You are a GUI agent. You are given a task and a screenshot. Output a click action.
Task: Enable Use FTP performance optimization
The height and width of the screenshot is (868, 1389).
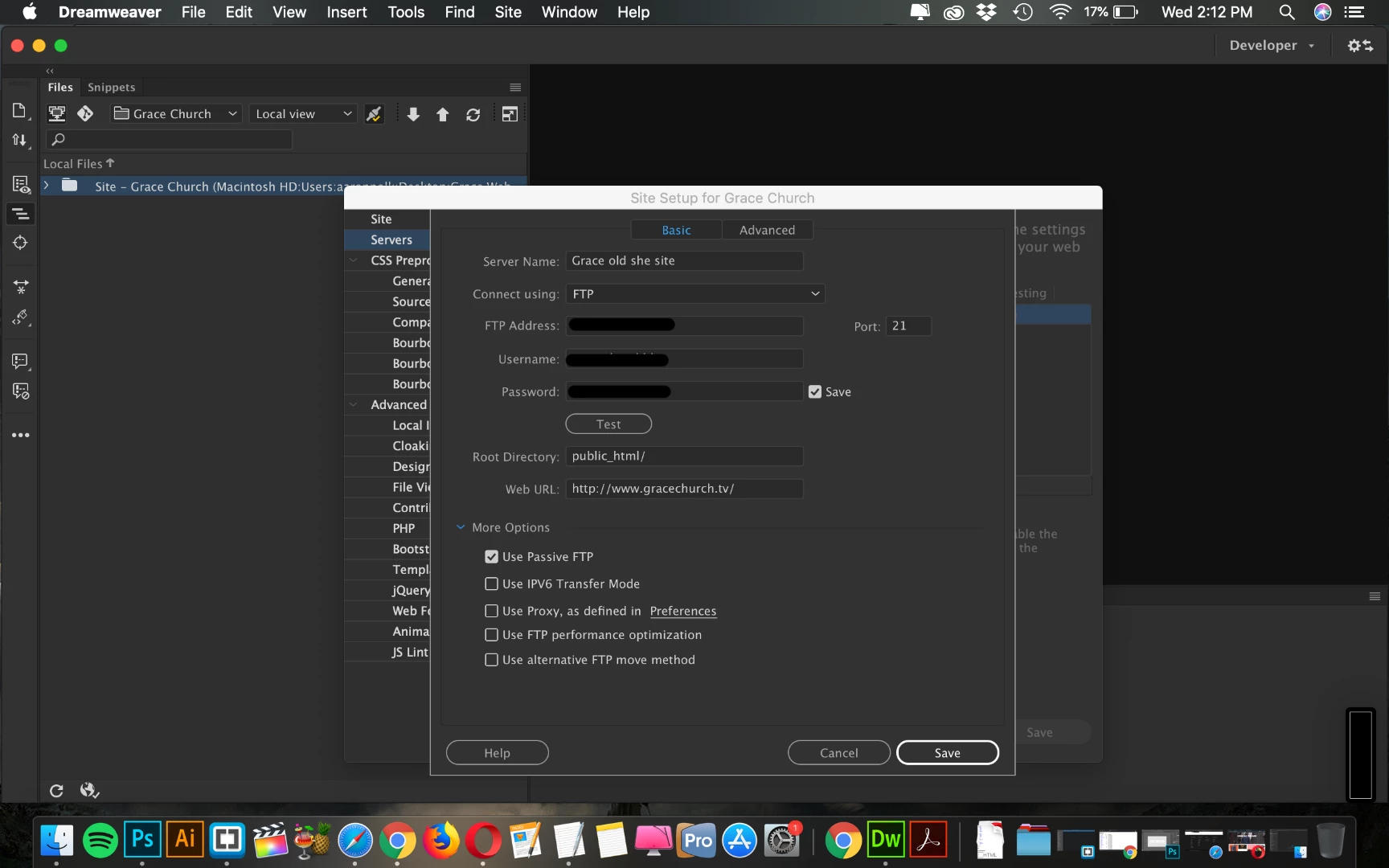(492, 635)
